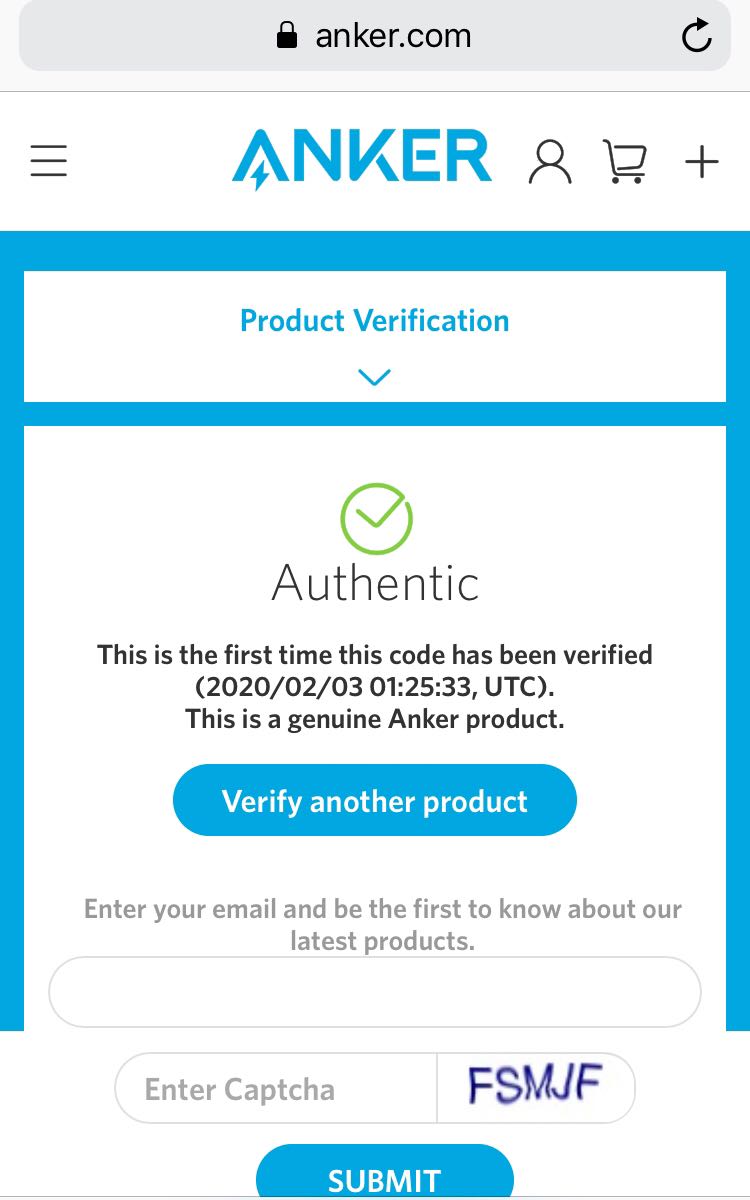
Task: Select the Product Verification heading
Action: click(x=374, y=321)
